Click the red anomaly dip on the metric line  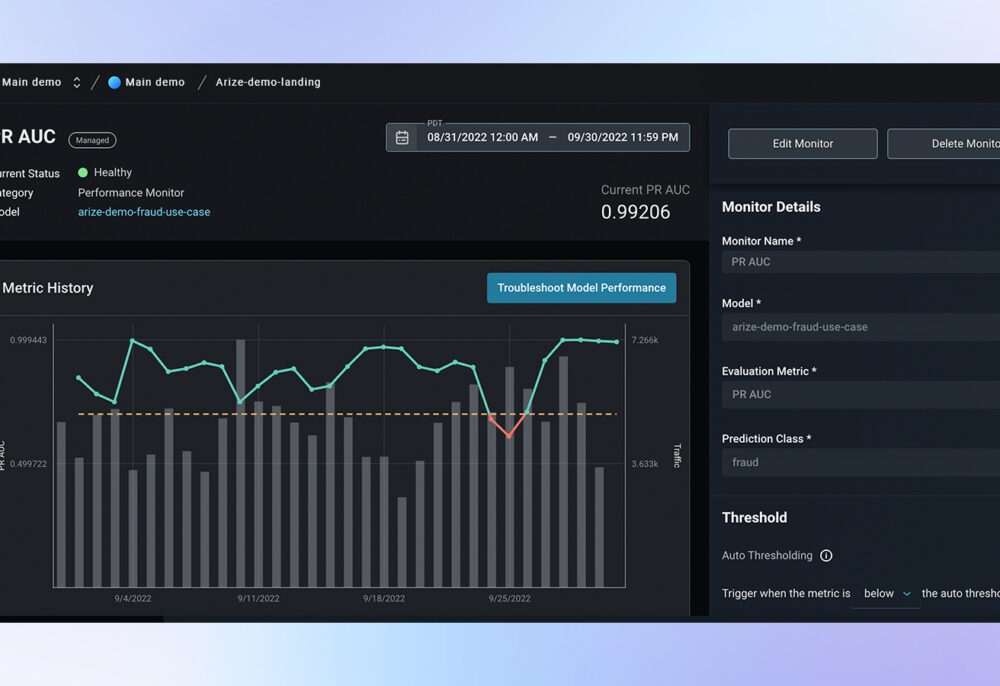(x=510, y=437)
